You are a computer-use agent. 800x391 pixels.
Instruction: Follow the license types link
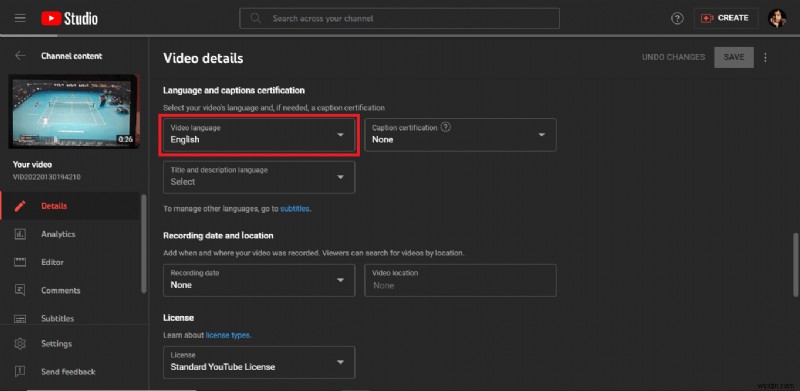tap(228, 335)
